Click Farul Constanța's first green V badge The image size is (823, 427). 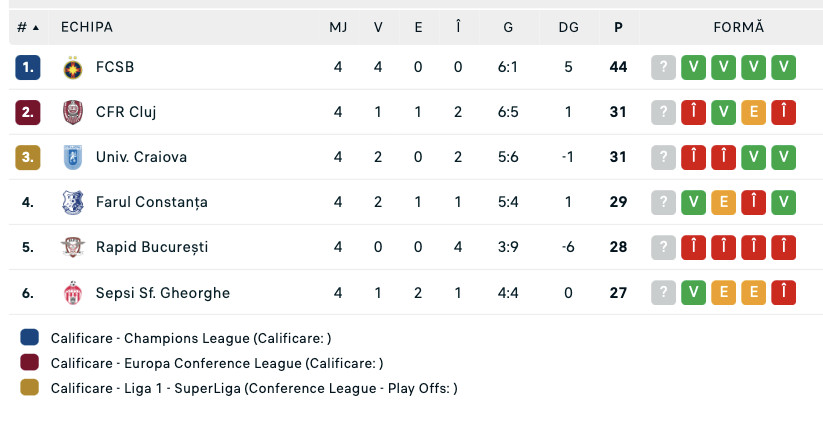coord(694,202)
